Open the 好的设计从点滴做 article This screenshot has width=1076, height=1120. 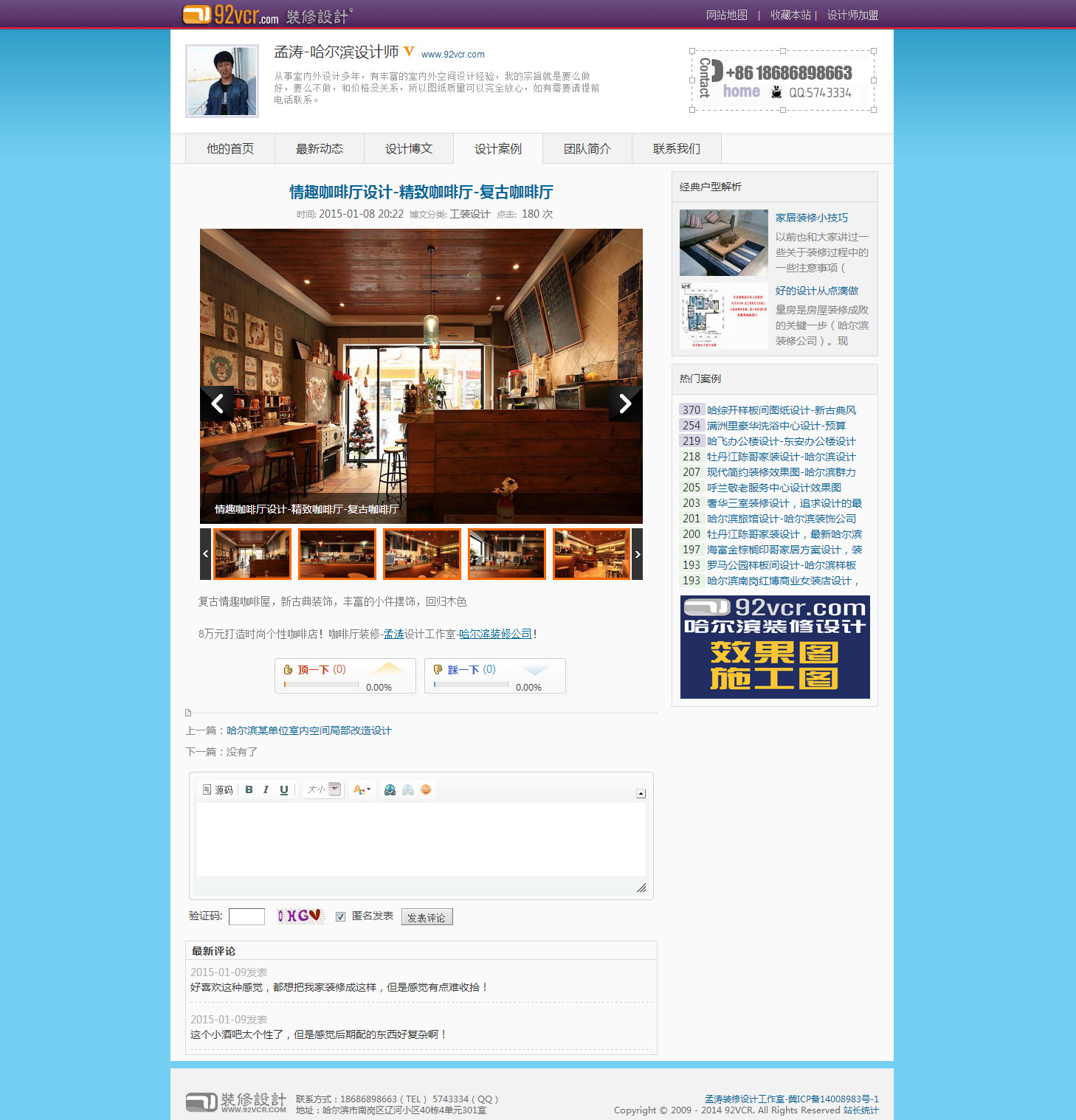[817, 291]
